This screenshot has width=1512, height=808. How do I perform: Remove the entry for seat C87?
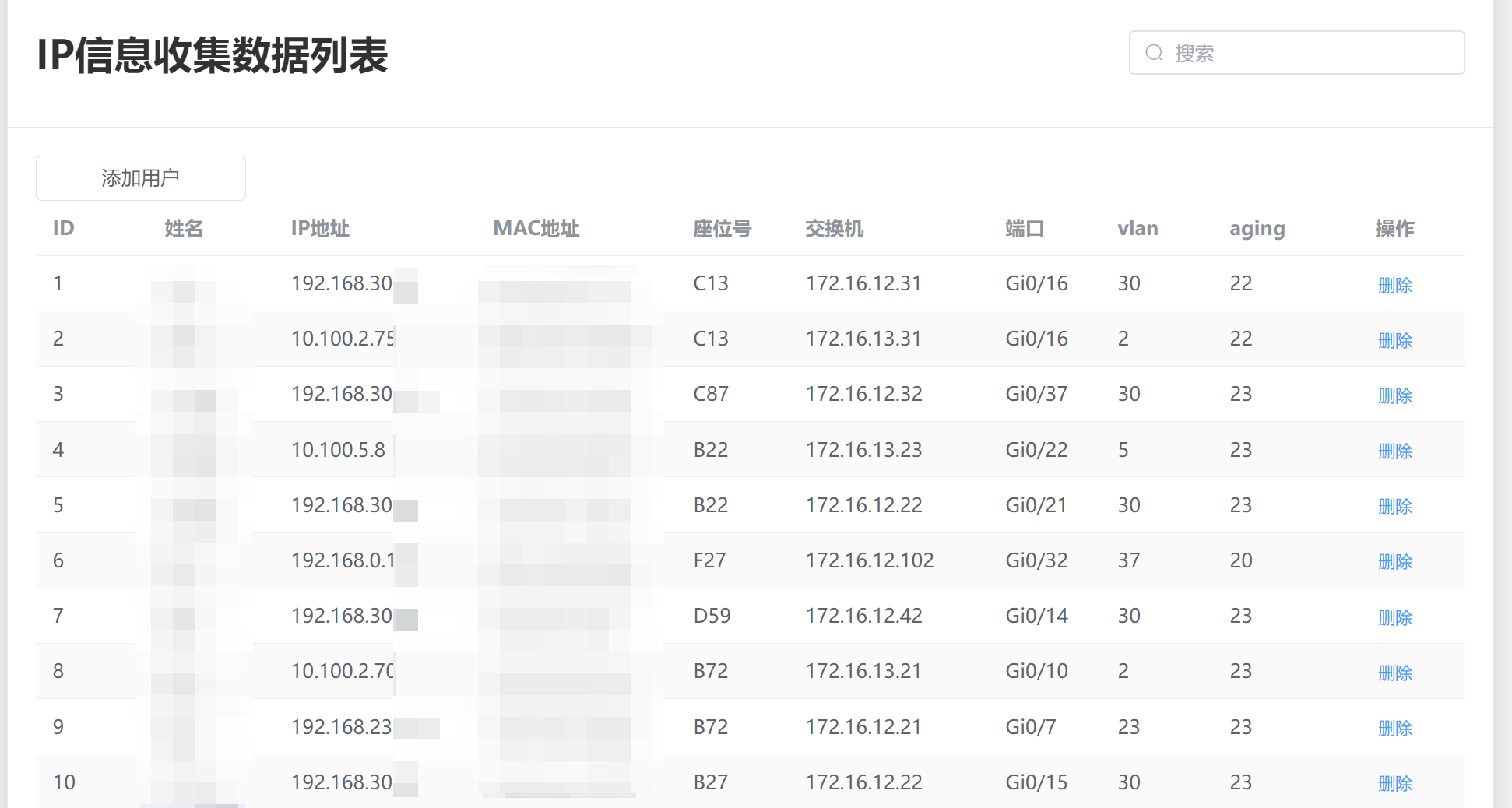(1394, 395)
